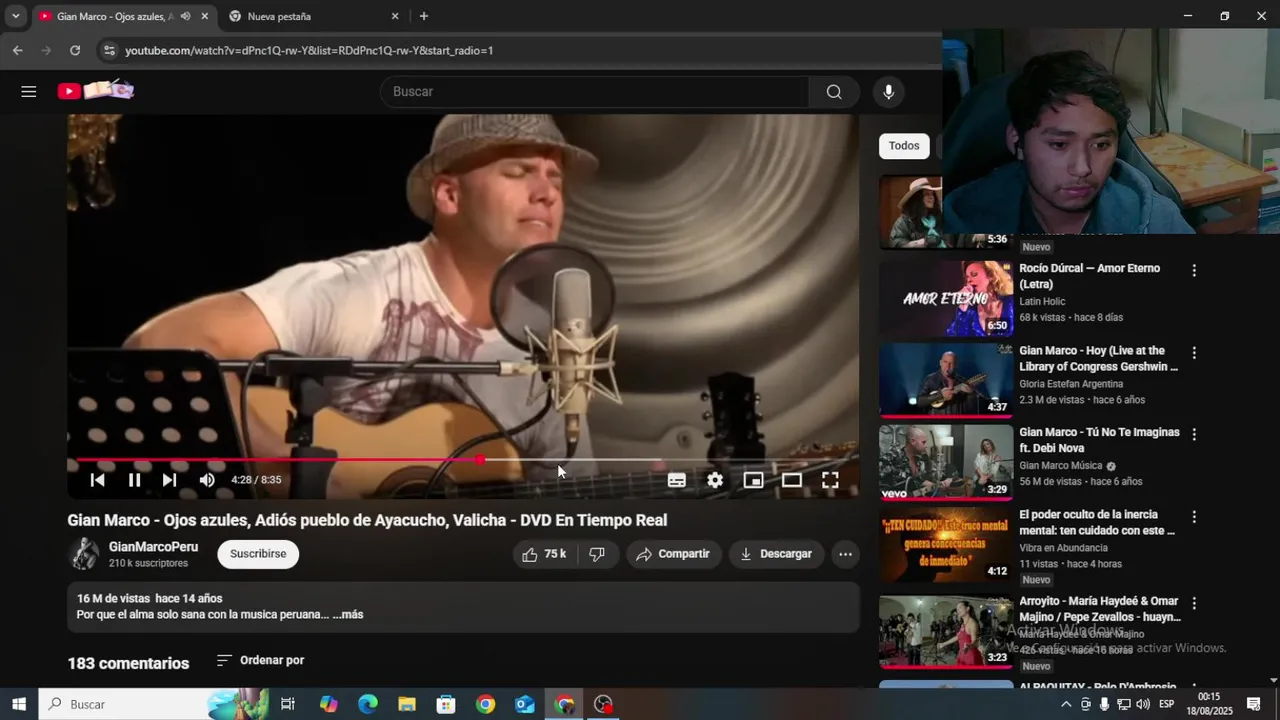Dislike the video
Viewport: 1280px width, 720px height.
point(597,554)
